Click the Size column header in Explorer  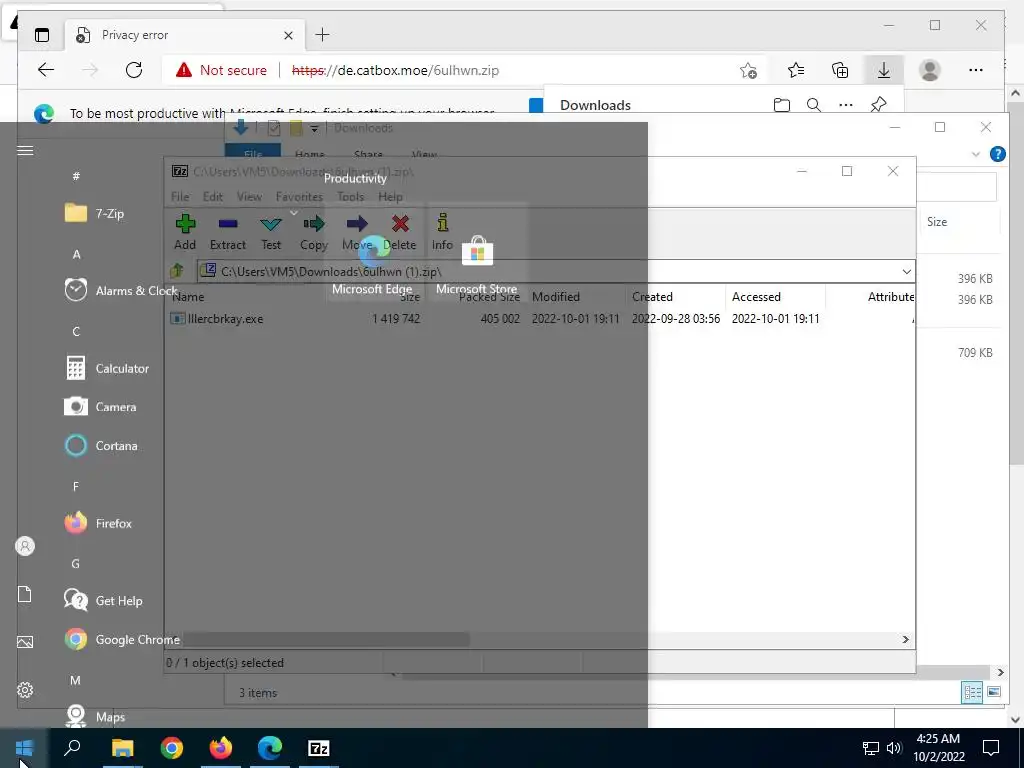click(936, 221)
